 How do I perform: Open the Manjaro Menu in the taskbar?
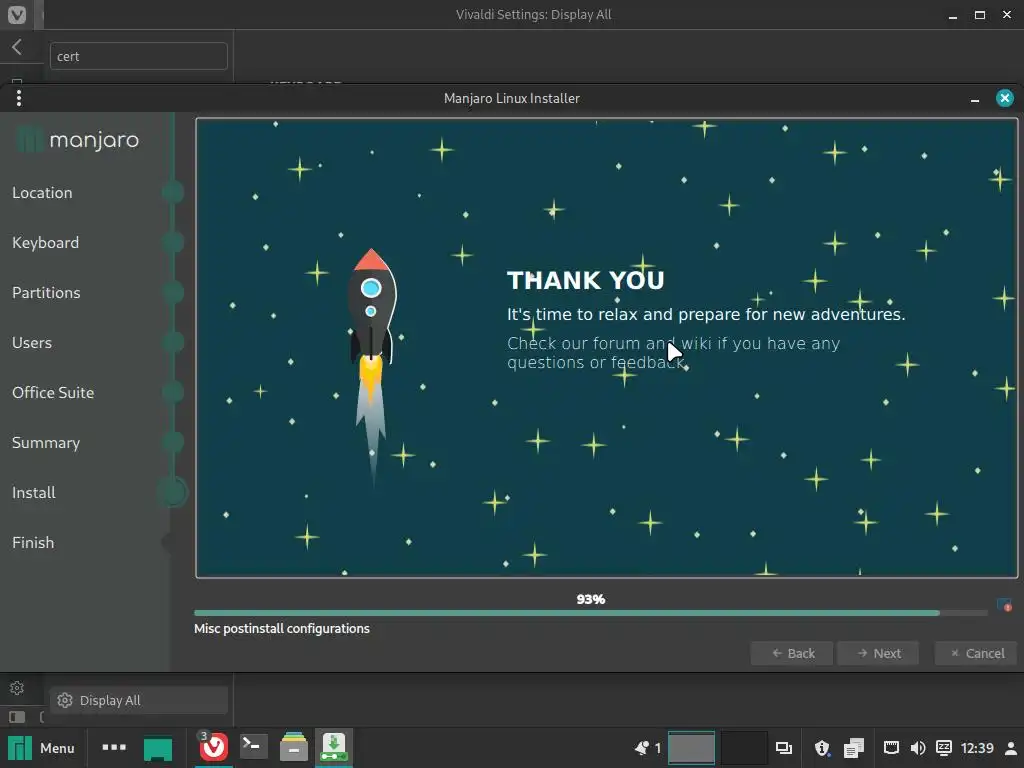point(41,748)
